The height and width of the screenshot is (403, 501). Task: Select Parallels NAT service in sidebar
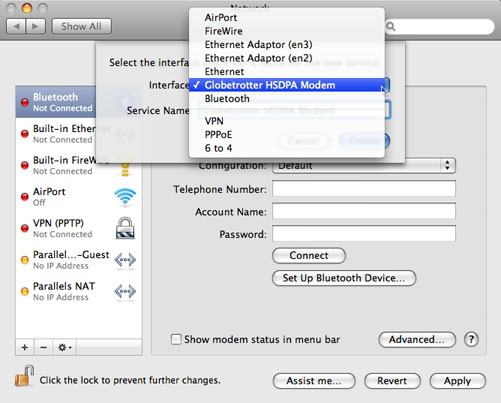pos(79,291)
